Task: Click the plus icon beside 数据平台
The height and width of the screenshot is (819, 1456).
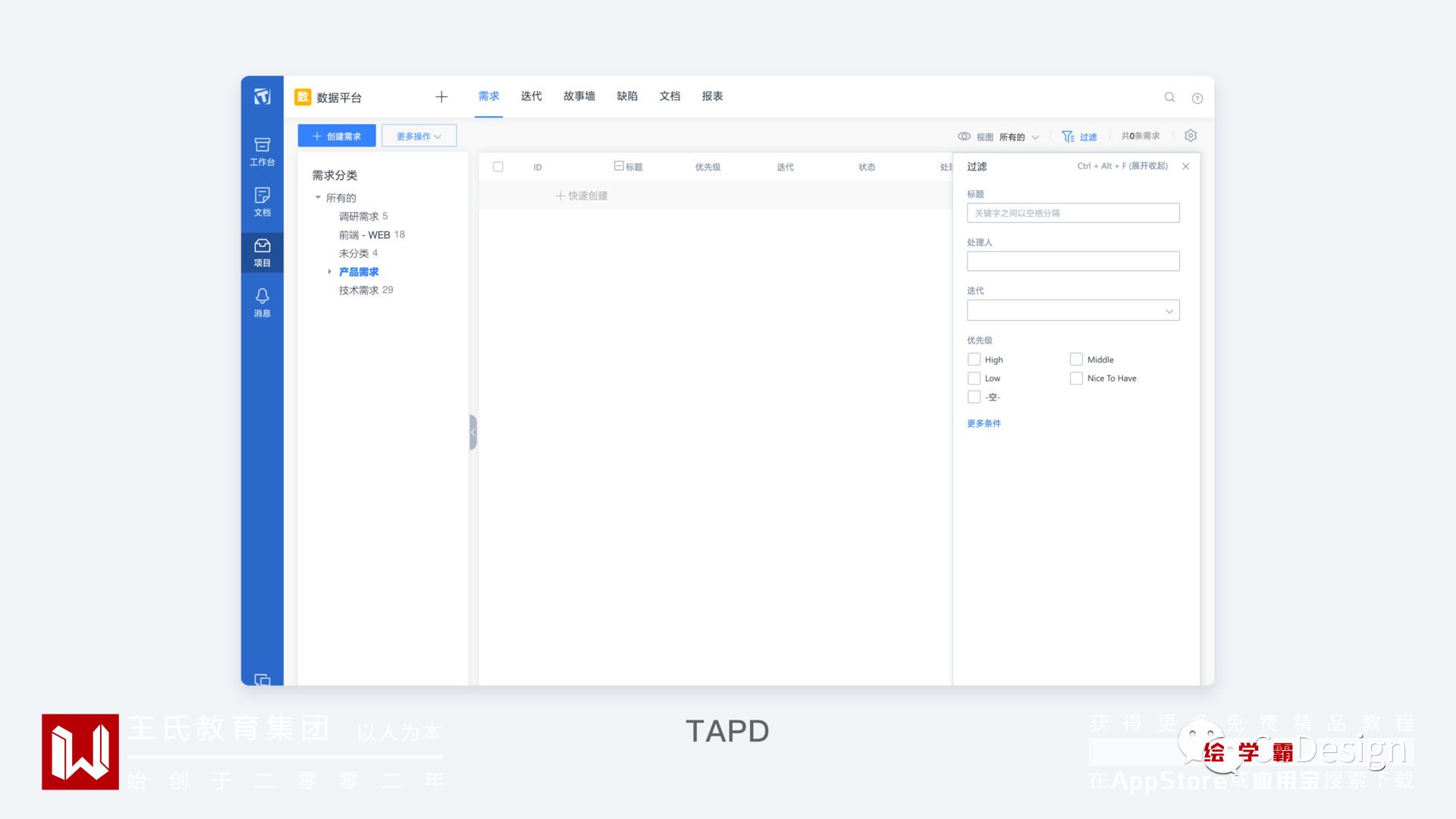Action: click(441, 96)
